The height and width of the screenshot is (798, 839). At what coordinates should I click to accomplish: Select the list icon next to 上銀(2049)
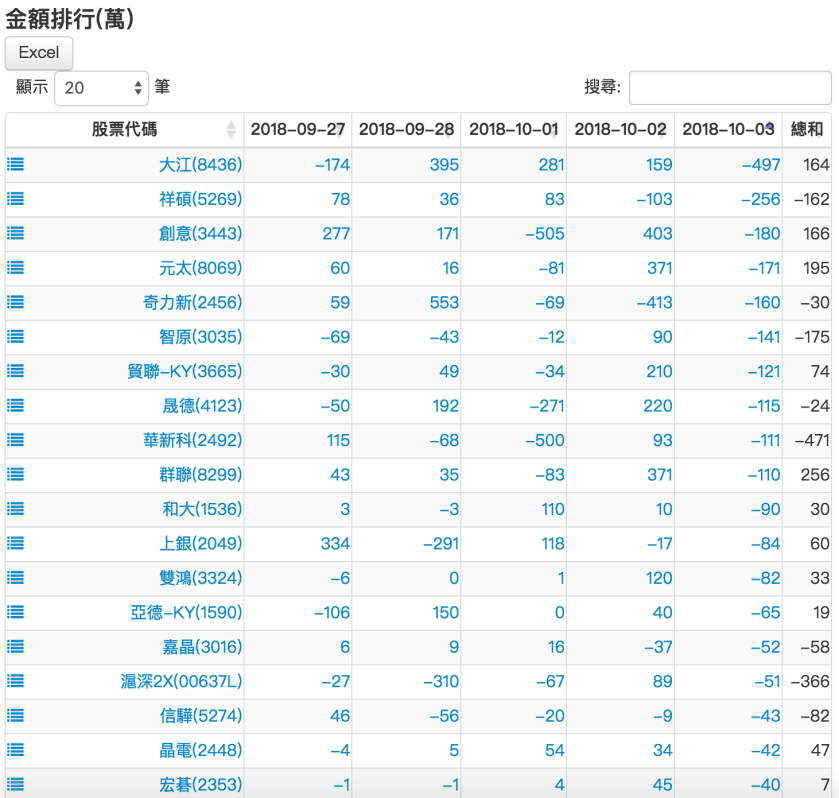(x=14, y=543)
